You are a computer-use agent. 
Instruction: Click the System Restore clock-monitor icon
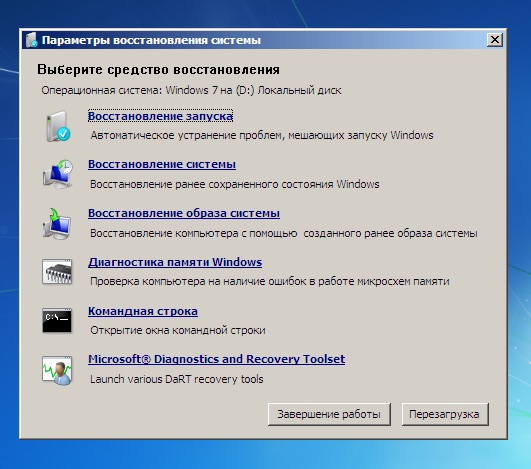pos(58,174)
